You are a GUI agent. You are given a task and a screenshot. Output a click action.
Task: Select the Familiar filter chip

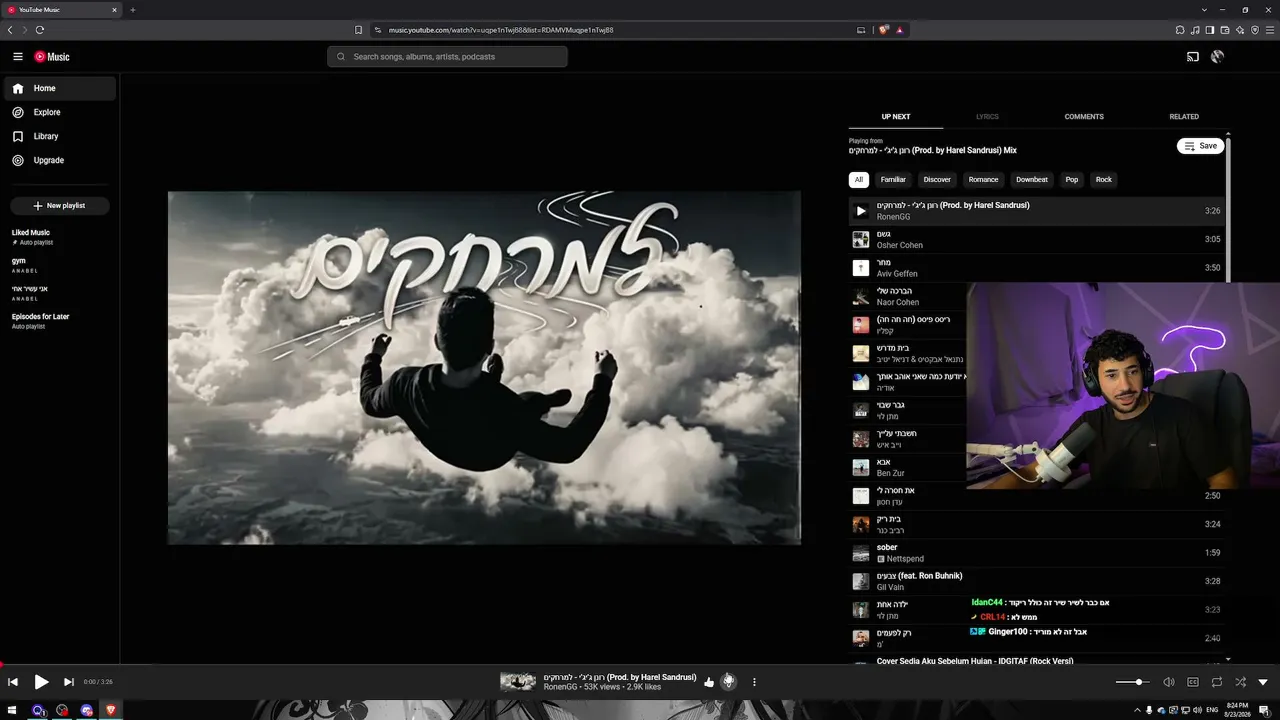pyautogui.click(x=893, y=180)
